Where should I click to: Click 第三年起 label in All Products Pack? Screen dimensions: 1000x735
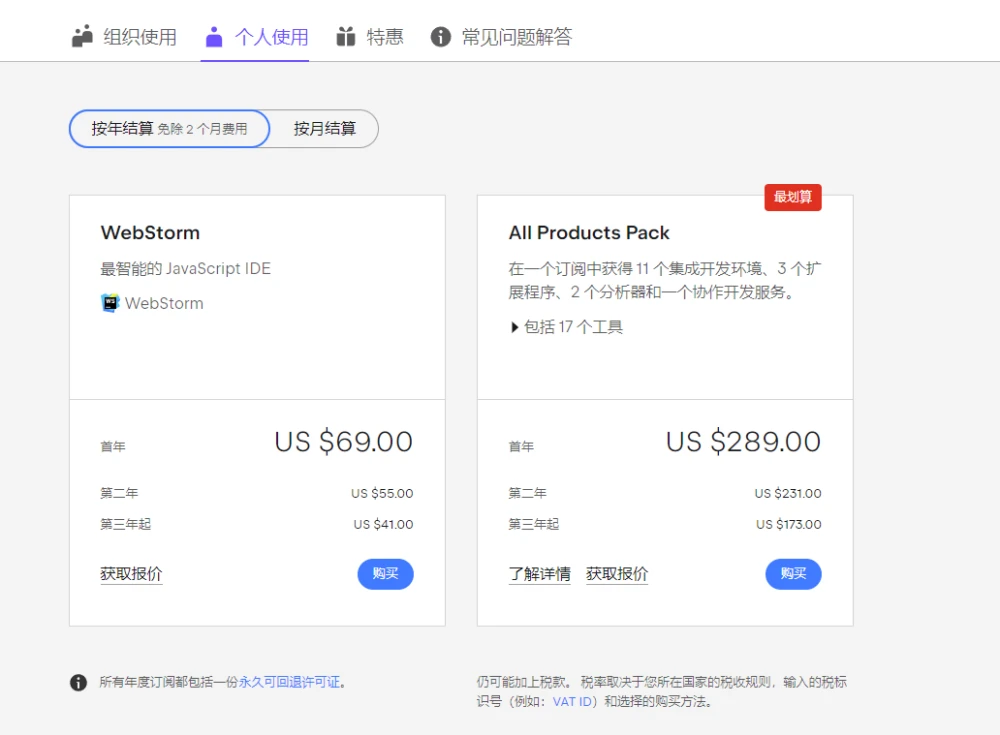[534, 524]
